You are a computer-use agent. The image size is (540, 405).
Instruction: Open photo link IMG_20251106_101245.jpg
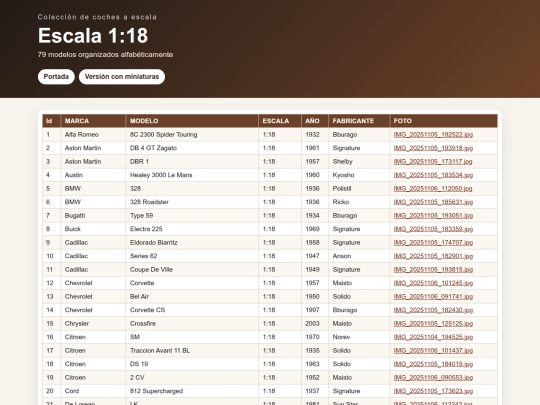433,283
